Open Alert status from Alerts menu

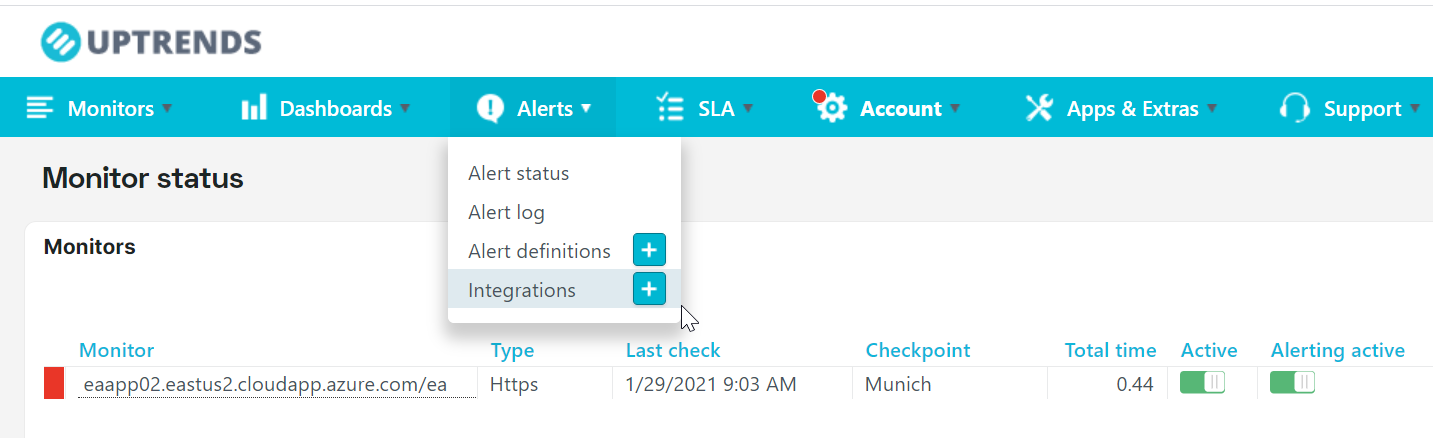[518, 173]
